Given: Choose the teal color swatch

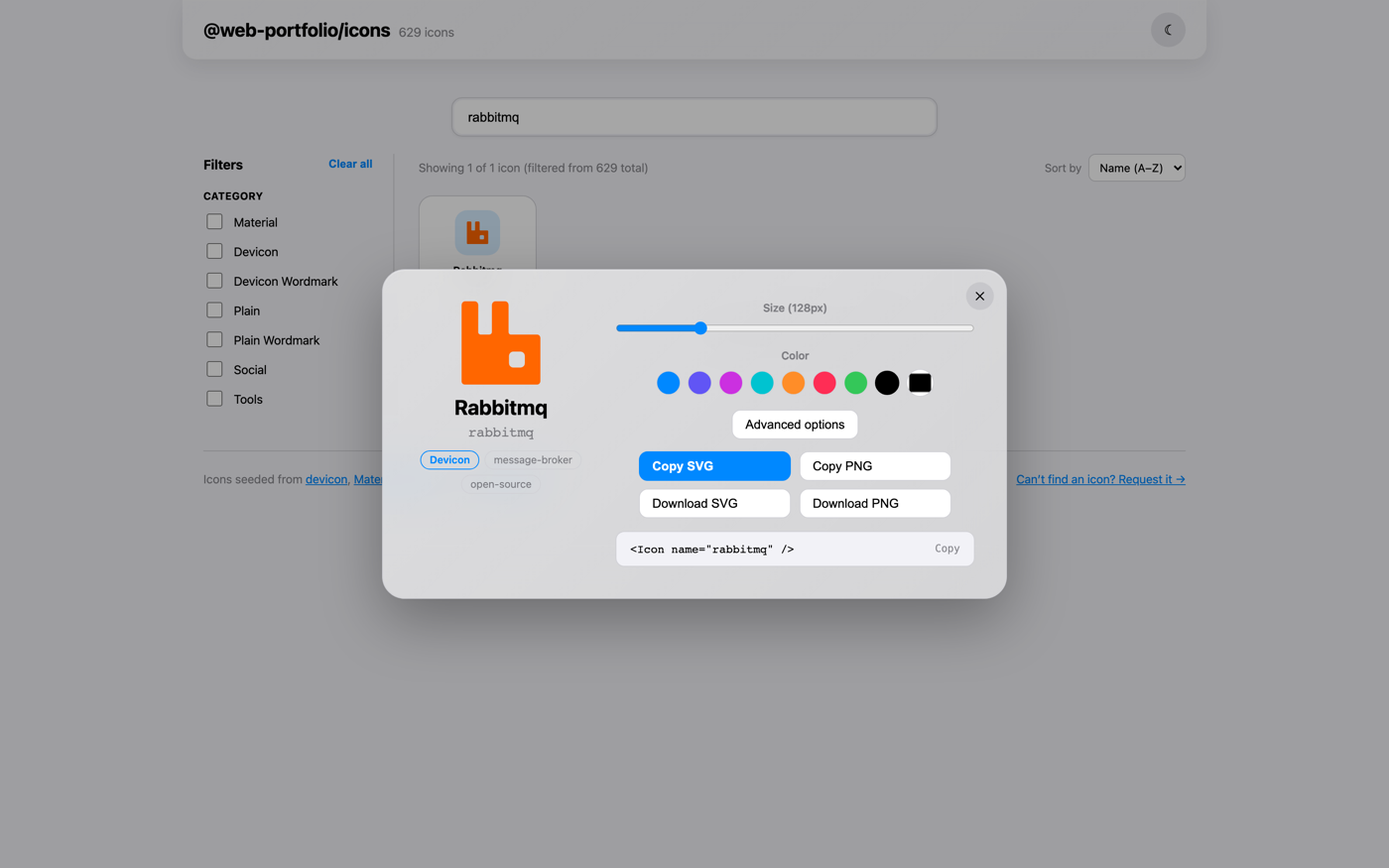Looking at the screenshot, I should click(762, 383).
